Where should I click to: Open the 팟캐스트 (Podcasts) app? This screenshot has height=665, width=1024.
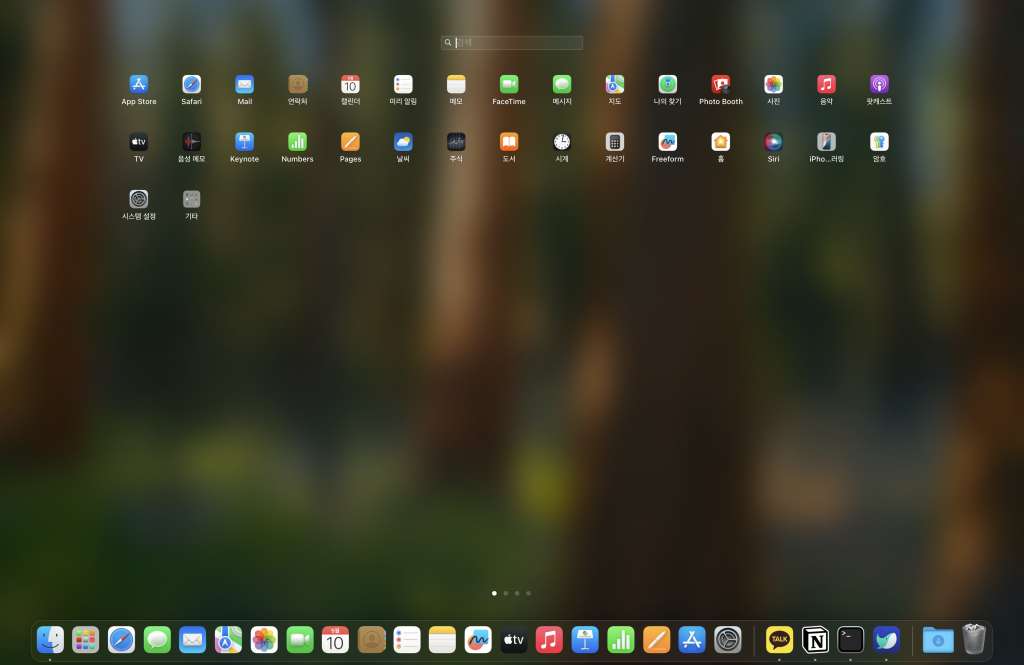[879, 85]
